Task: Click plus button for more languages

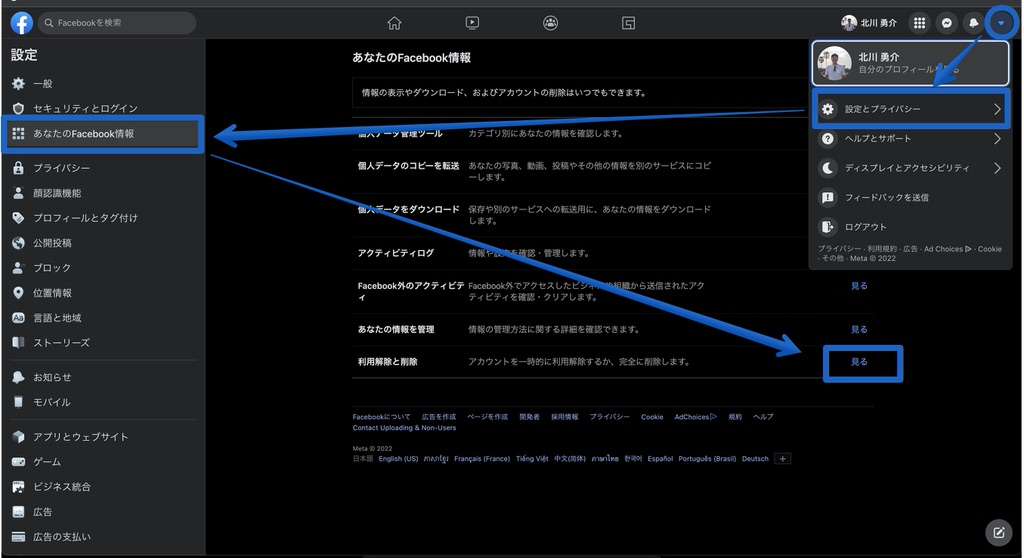Action: point(782,459)
